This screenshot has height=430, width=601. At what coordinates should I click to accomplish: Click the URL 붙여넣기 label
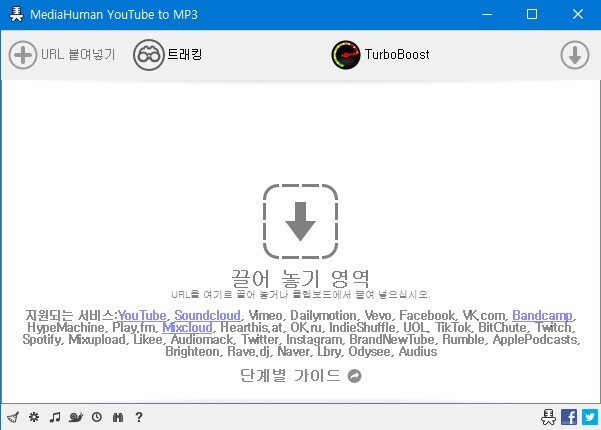(78, 54)
